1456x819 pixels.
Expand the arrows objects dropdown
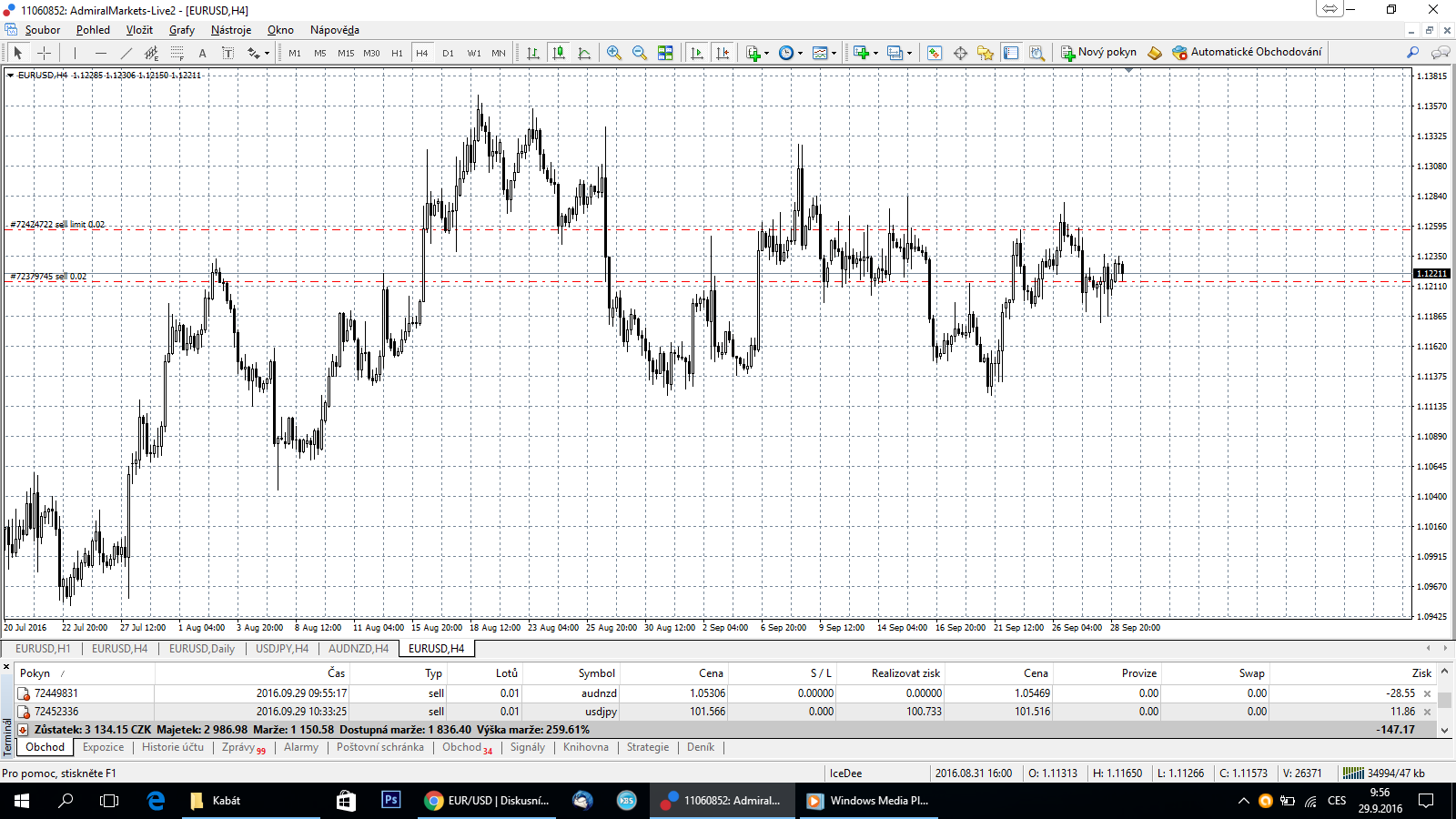[x=267, y=54]
